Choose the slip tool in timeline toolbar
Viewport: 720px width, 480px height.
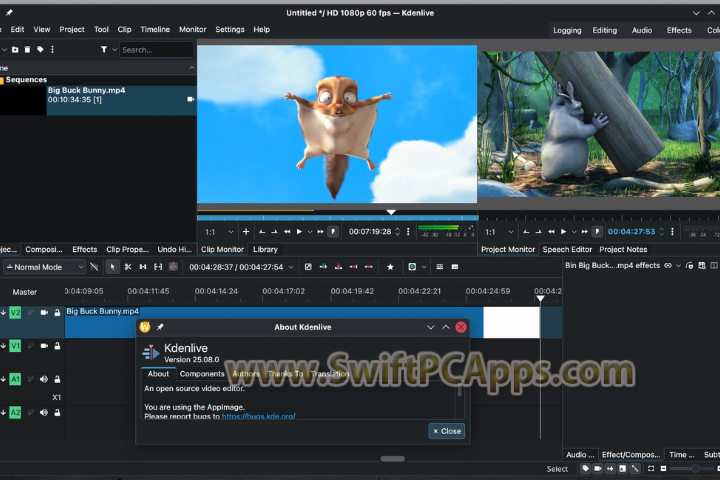[x=158, y=267]
